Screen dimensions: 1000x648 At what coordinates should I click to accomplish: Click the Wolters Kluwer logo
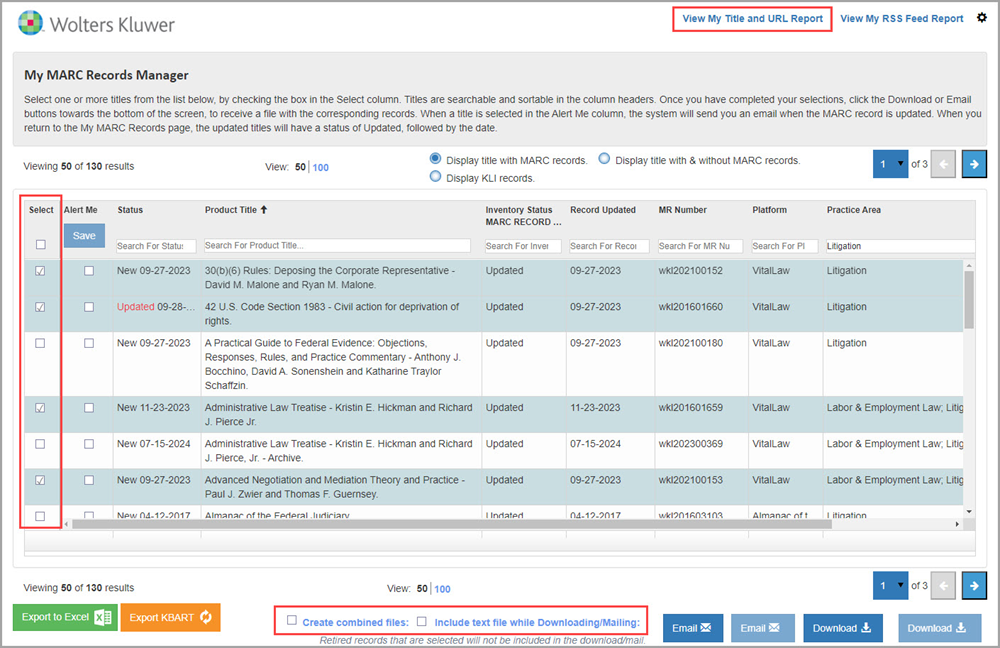(x=96, y=24)
